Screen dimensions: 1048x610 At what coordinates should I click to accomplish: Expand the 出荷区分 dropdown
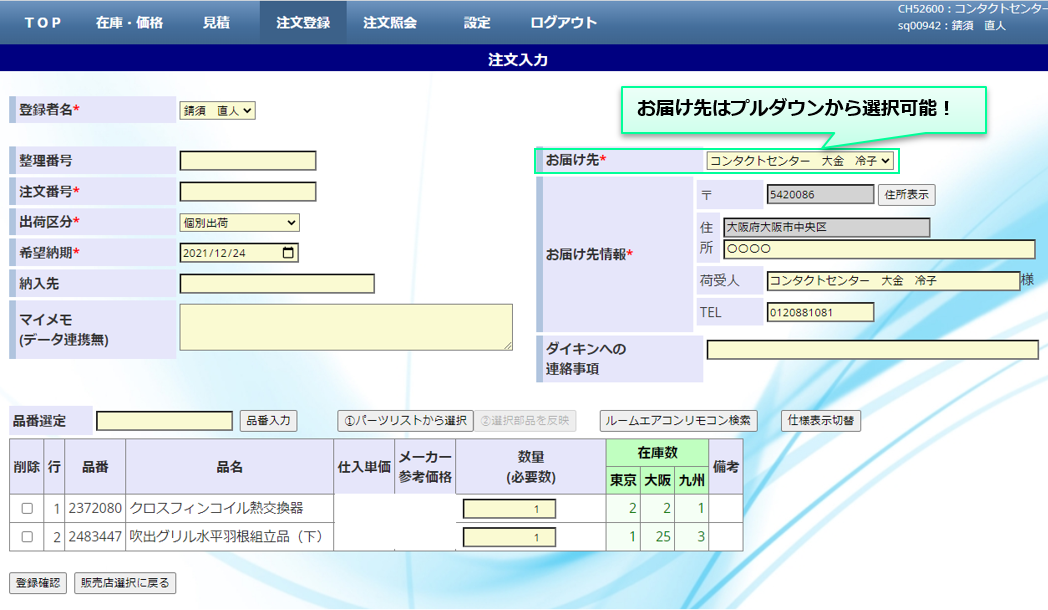(x=239, y=223)
